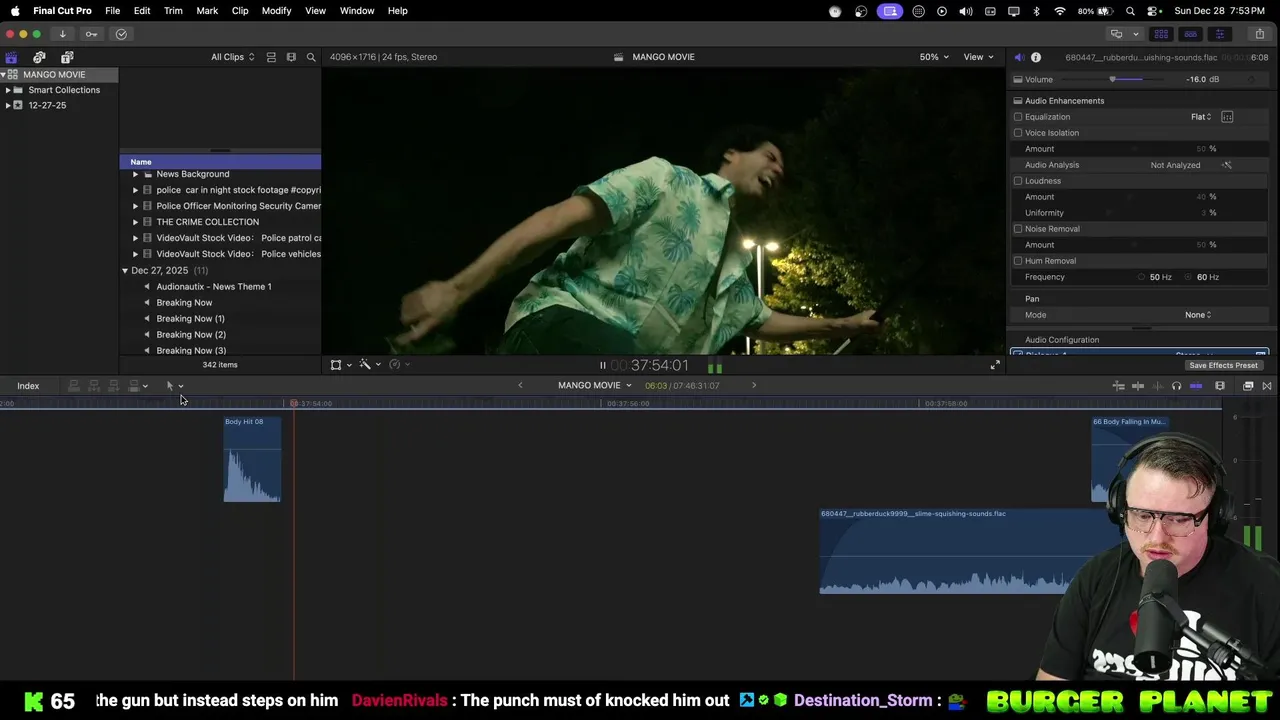Search the browser with magnifier icon

311,57
